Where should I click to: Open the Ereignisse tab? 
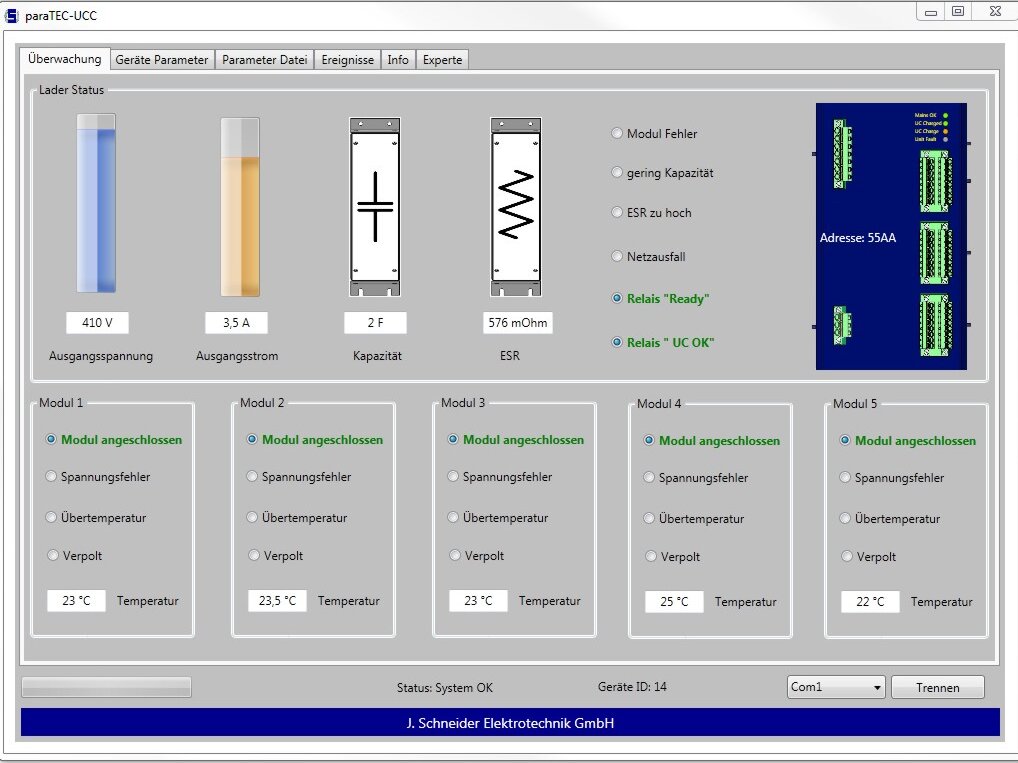(347, 60)
